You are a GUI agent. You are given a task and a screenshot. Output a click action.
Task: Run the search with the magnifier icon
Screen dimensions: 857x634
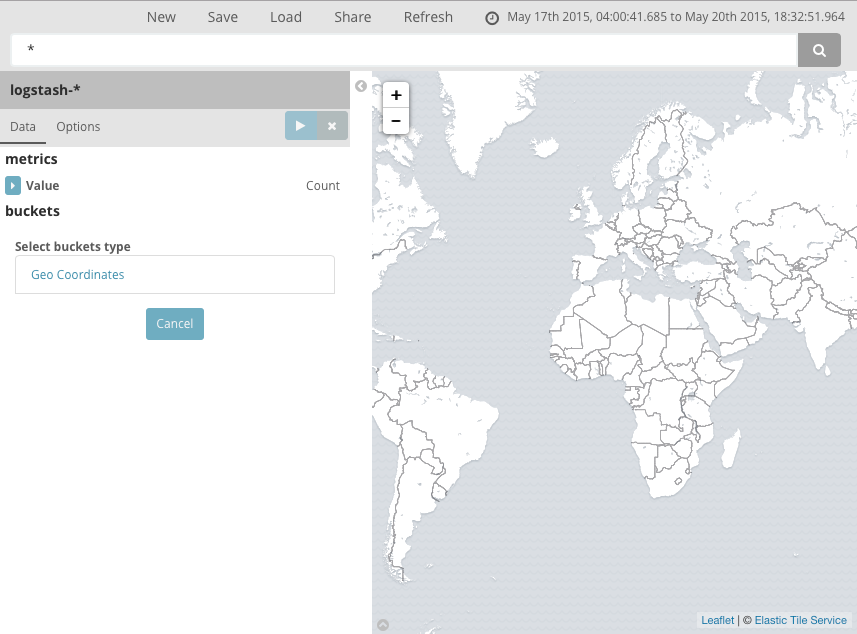[x=819, y=50]
